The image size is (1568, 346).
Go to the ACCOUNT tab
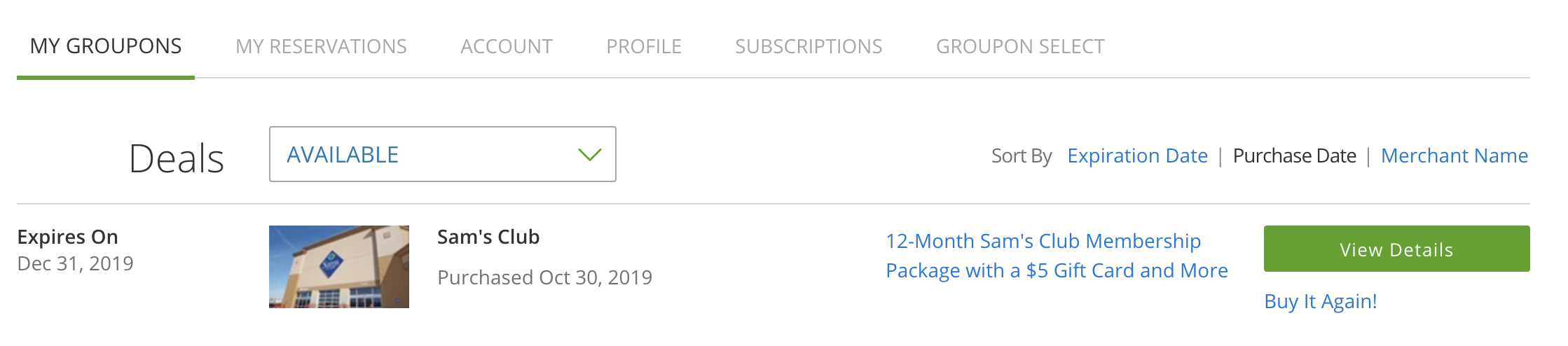coord(506,46)
